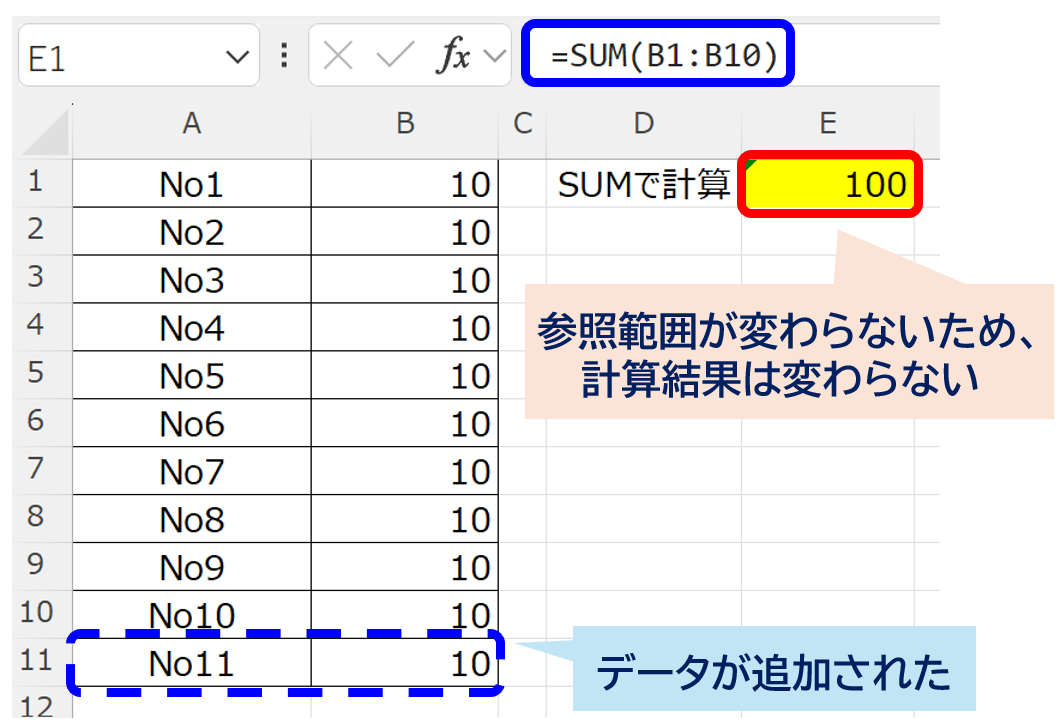Image resolution: width=1060 pixels, height=723 pixels.
Task: Click the three-dot handle beside Name Box
Action: pyautogui.click(x=285, y=56)
